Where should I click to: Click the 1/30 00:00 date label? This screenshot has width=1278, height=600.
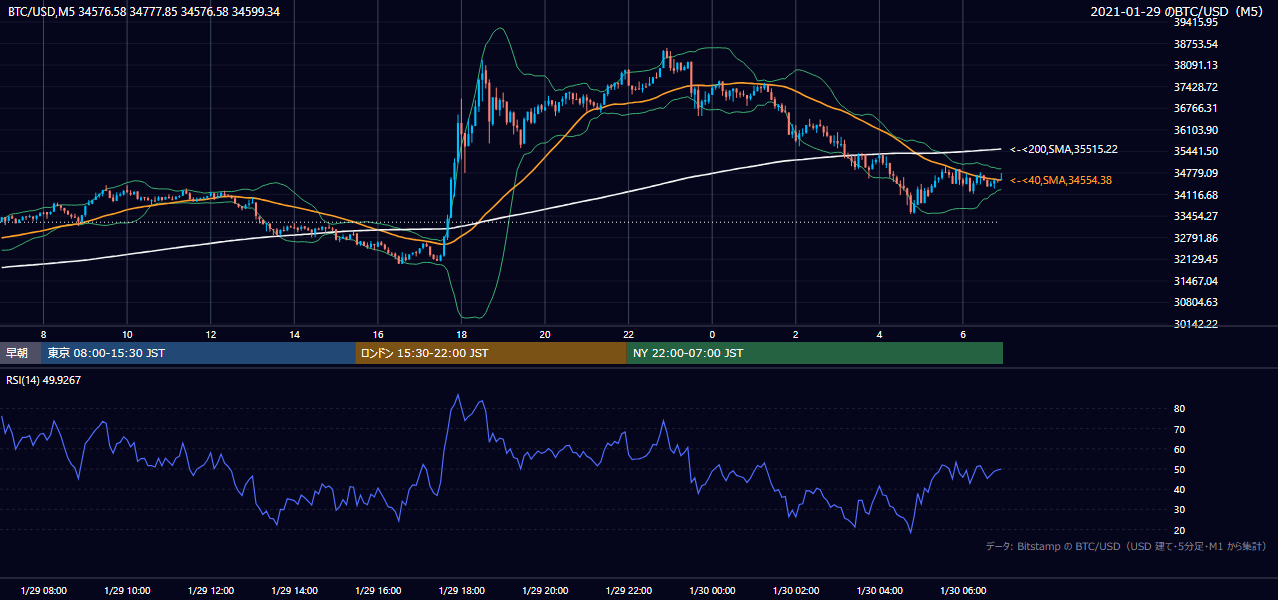click(712, 590)
